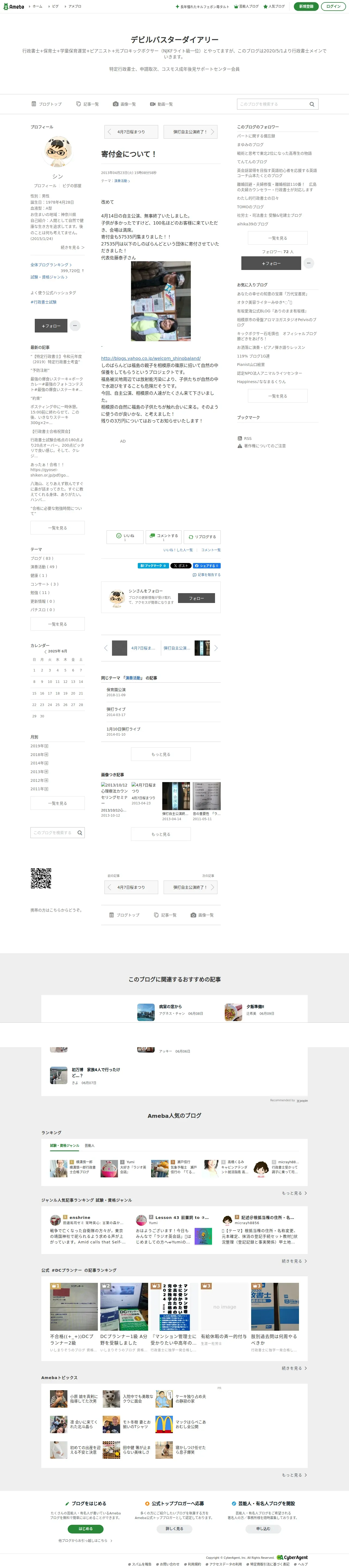Open 記事一覧 in top navigation
The width and height of the screenshot is (349, 1568).
coord(88,104)
